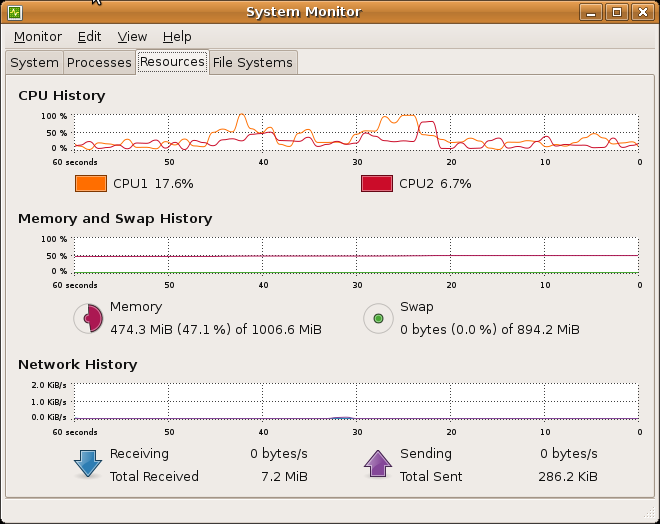
Task: Click the Network History heading
Action: pyautogui.click(x=78, y=364)
